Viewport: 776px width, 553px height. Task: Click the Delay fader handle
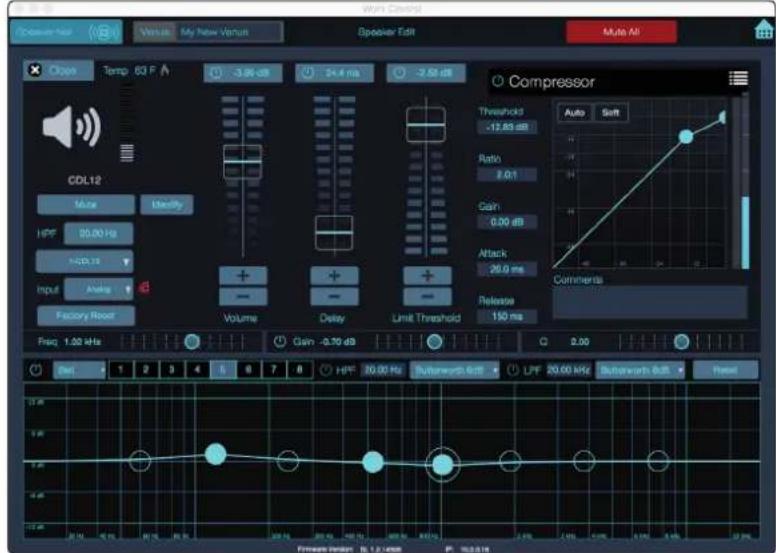pyautogui.click(x=334, y=233)
